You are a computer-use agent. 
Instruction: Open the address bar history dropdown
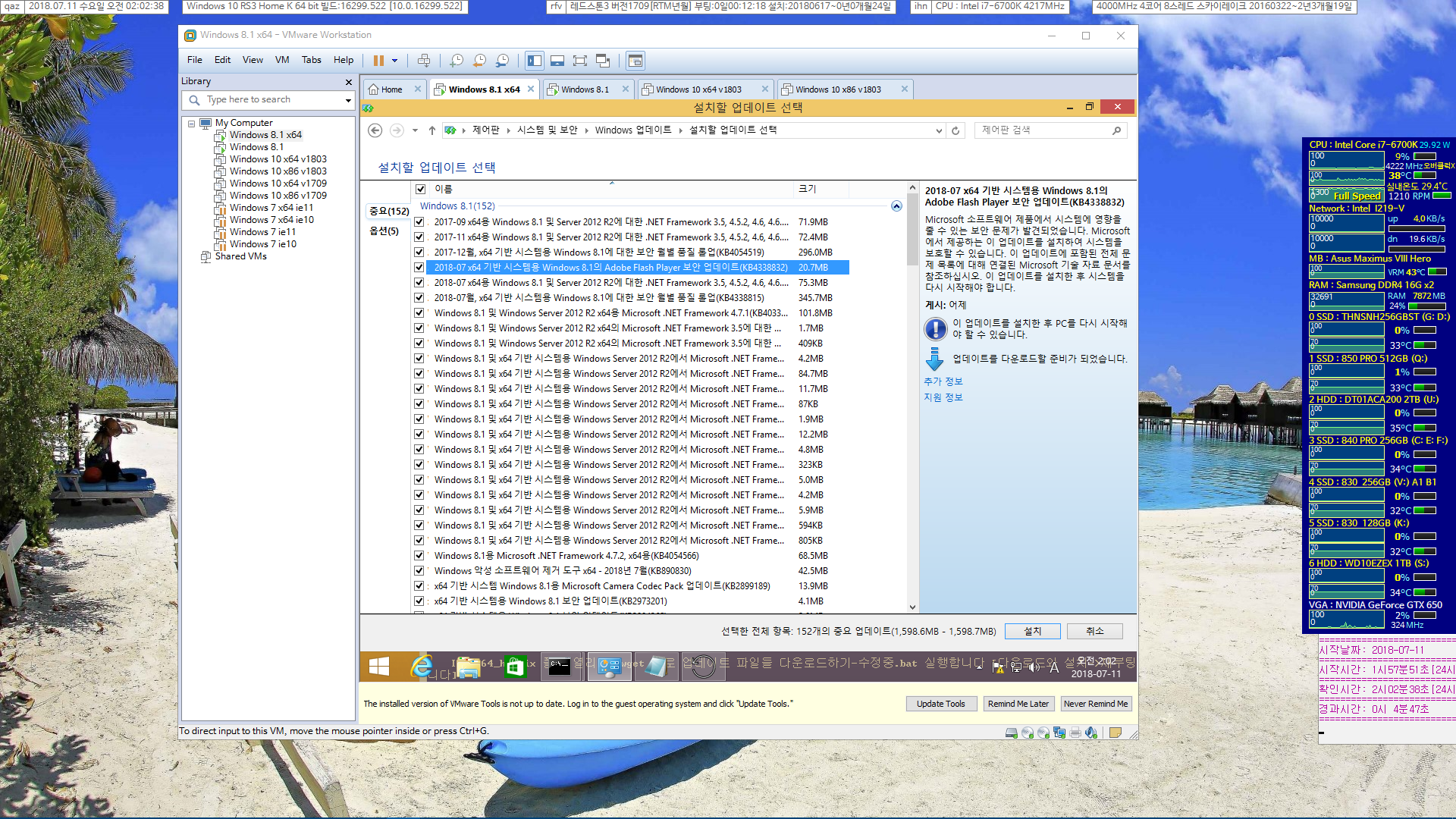tap(939, 130)
